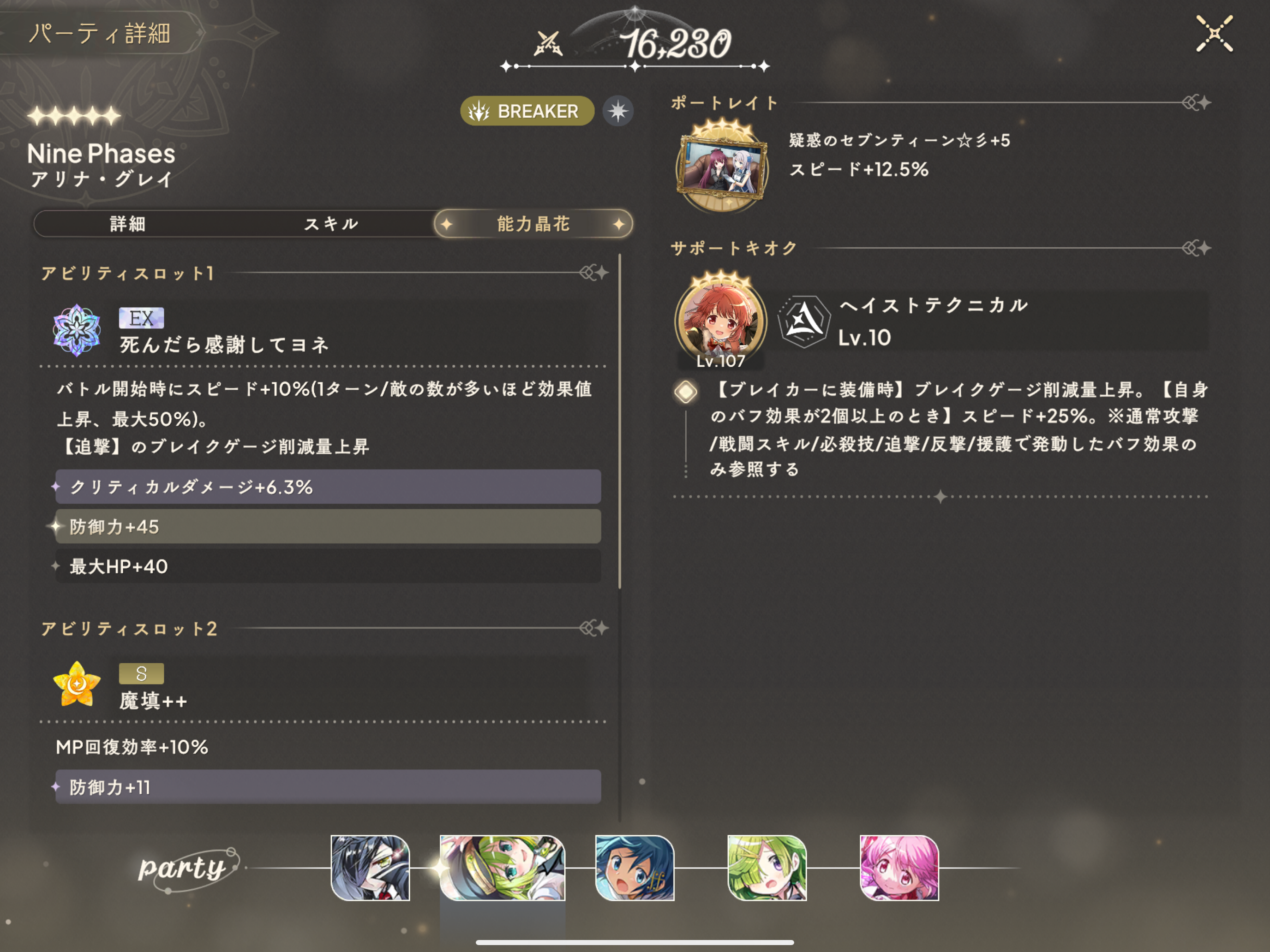Tap the element icon beside the BREAKER badge
1270x952 pixels.
pos(618,111)
